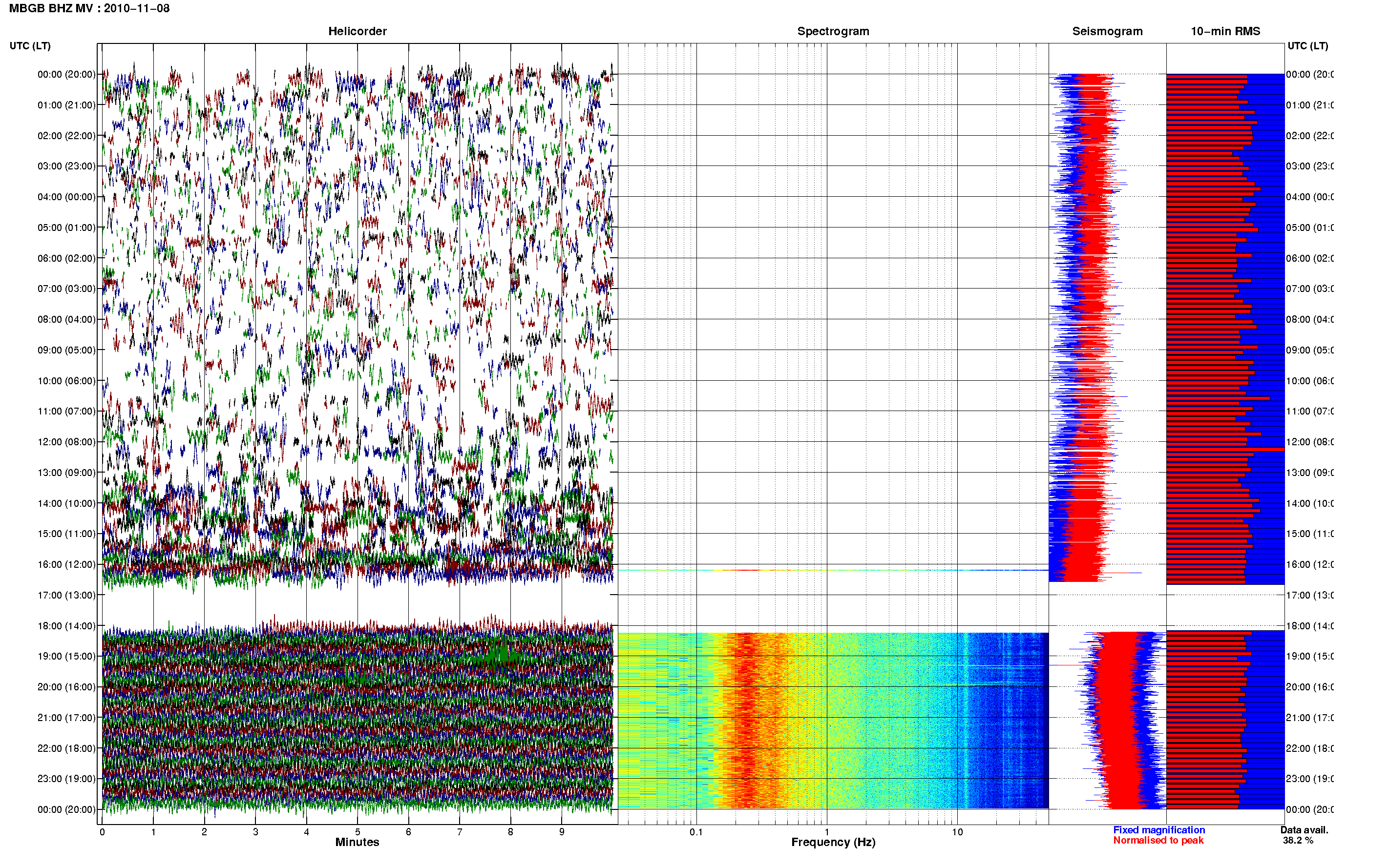
Task: Click the right-hand "UTC (LT)" axis label
Action: [x=1307, y=46]
